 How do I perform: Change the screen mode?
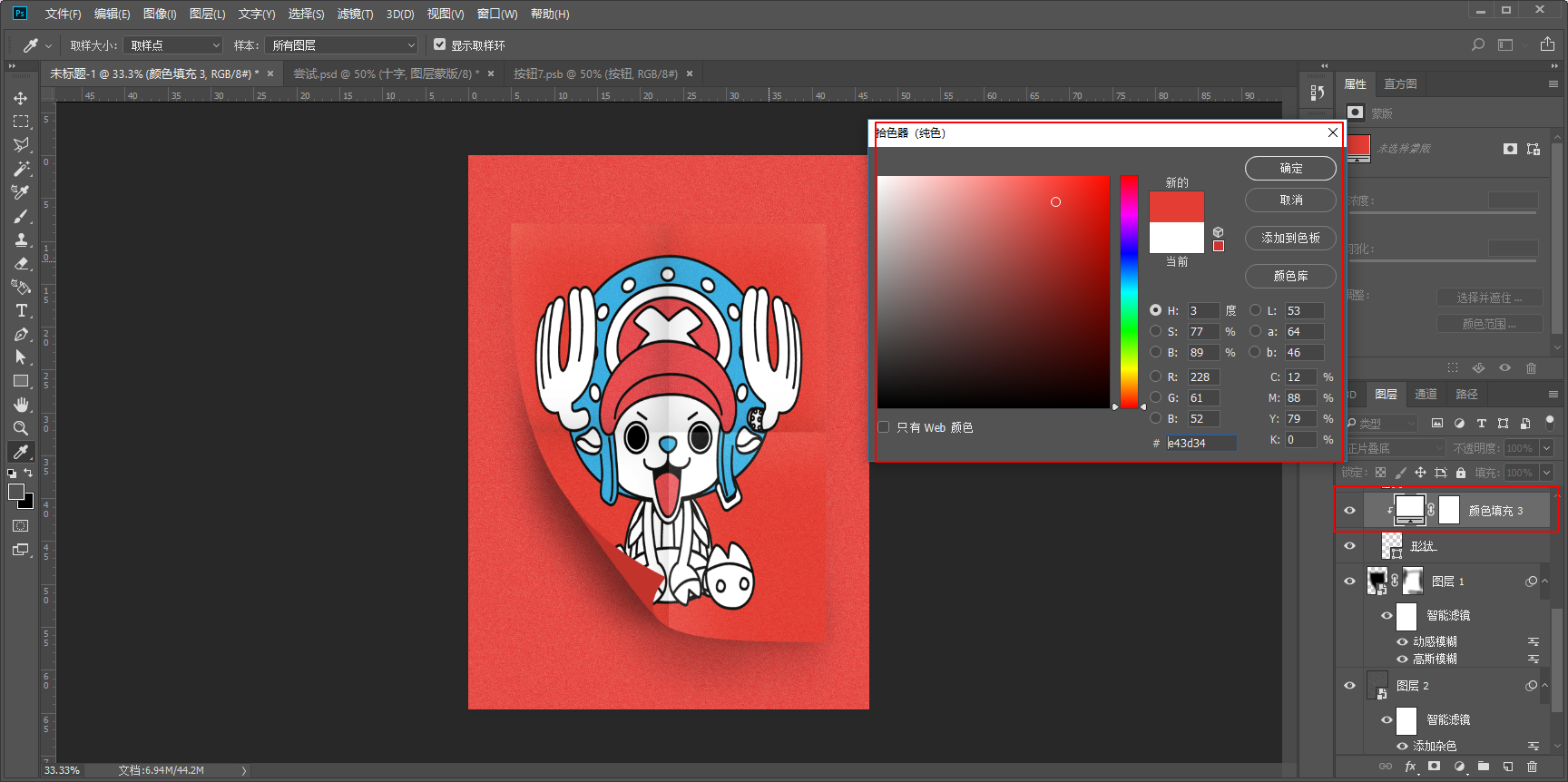[x=21, y=550]
